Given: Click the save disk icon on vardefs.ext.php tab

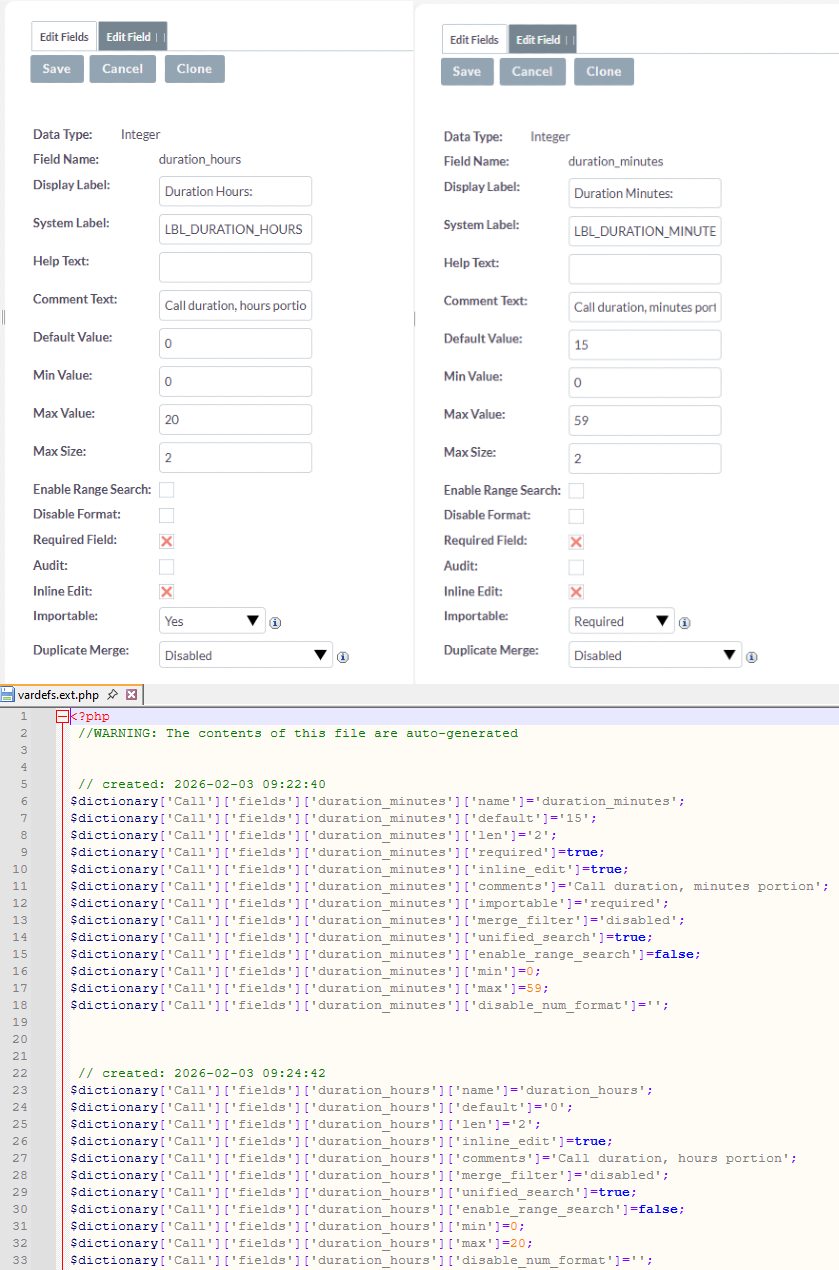Looking at the screenshot, I should click(x=9, y=694).
